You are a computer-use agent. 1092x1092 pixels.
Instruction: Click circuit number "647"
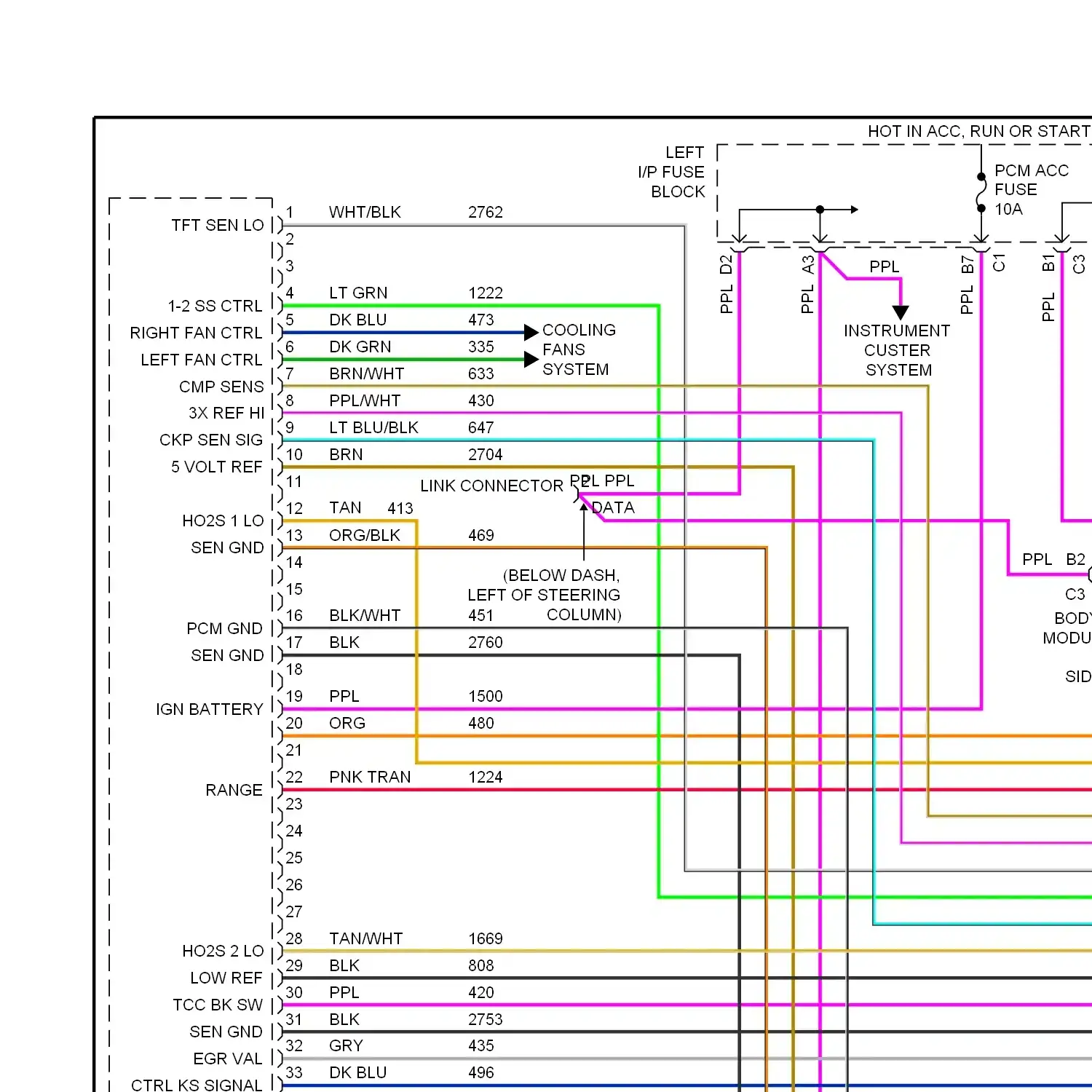[x=481, y=427]
